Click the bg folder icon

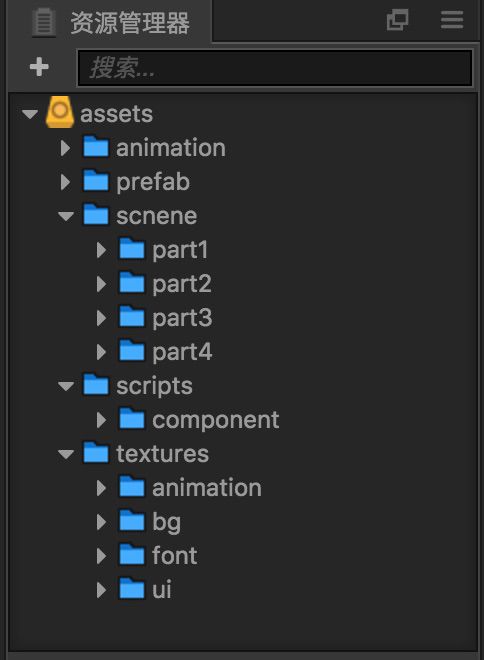132,521
